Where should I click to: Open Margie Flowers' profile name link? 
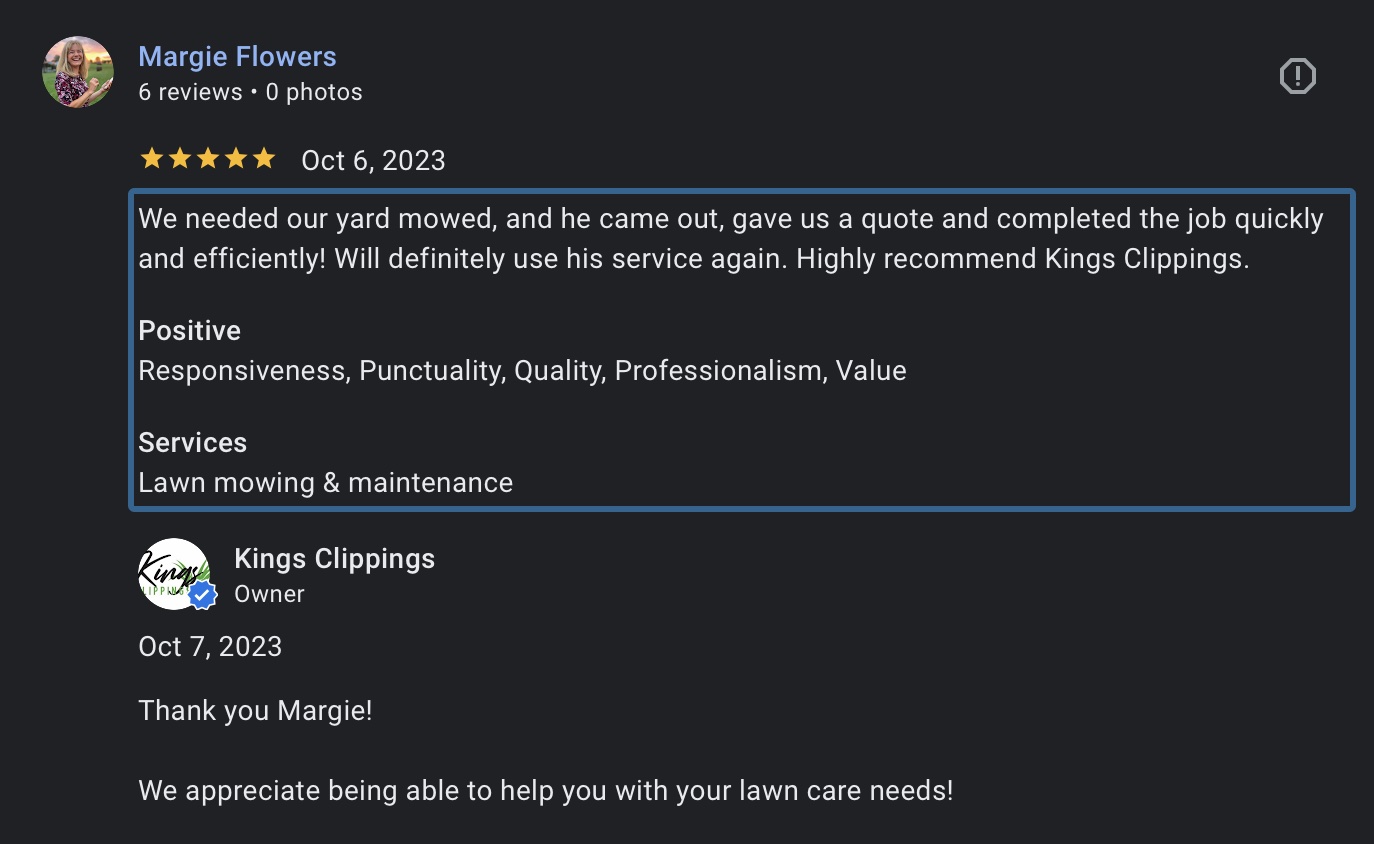[x=237, y=57]
